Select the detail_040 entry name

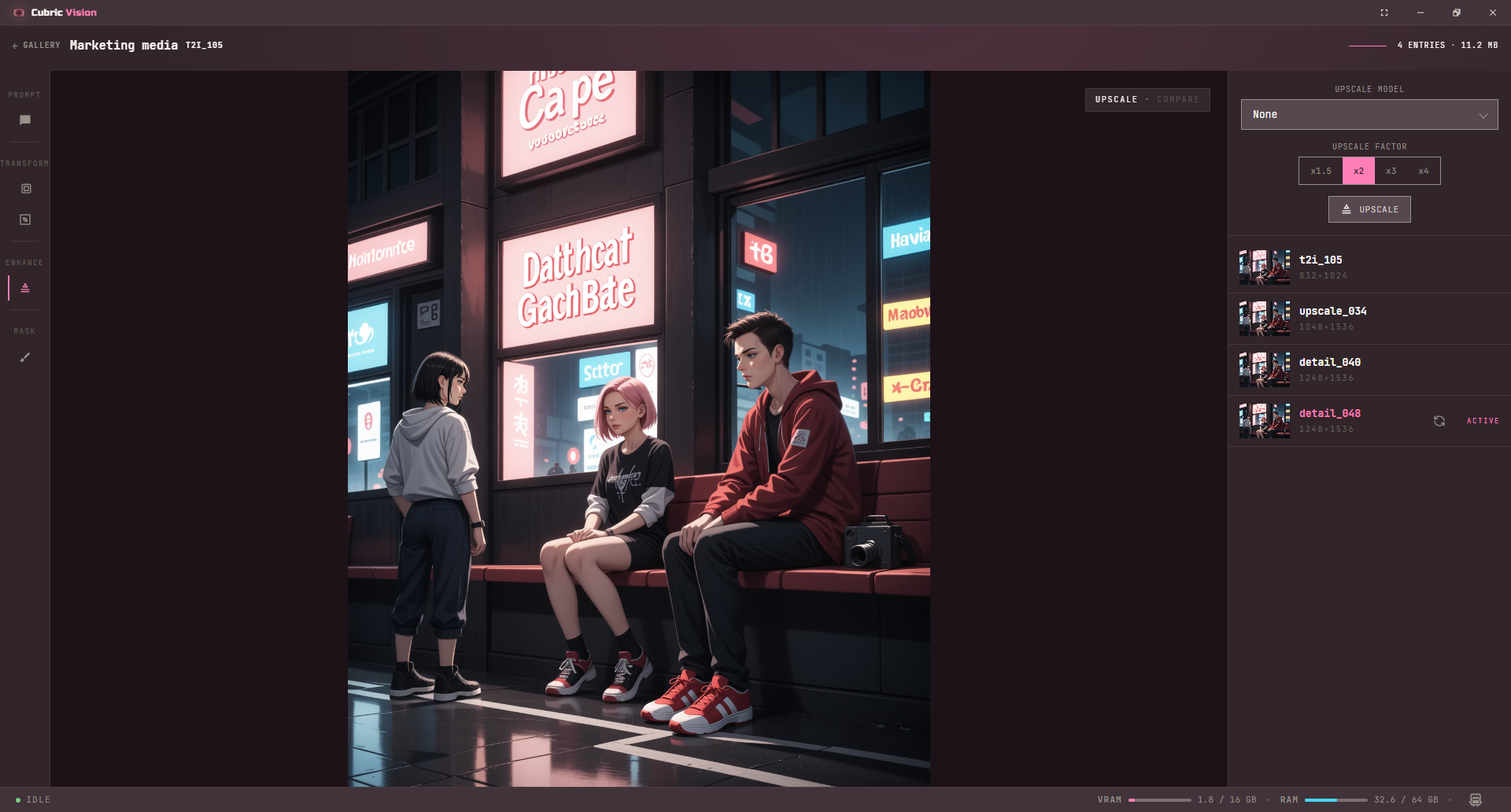pyautogui.click(x=1330, y=362)
